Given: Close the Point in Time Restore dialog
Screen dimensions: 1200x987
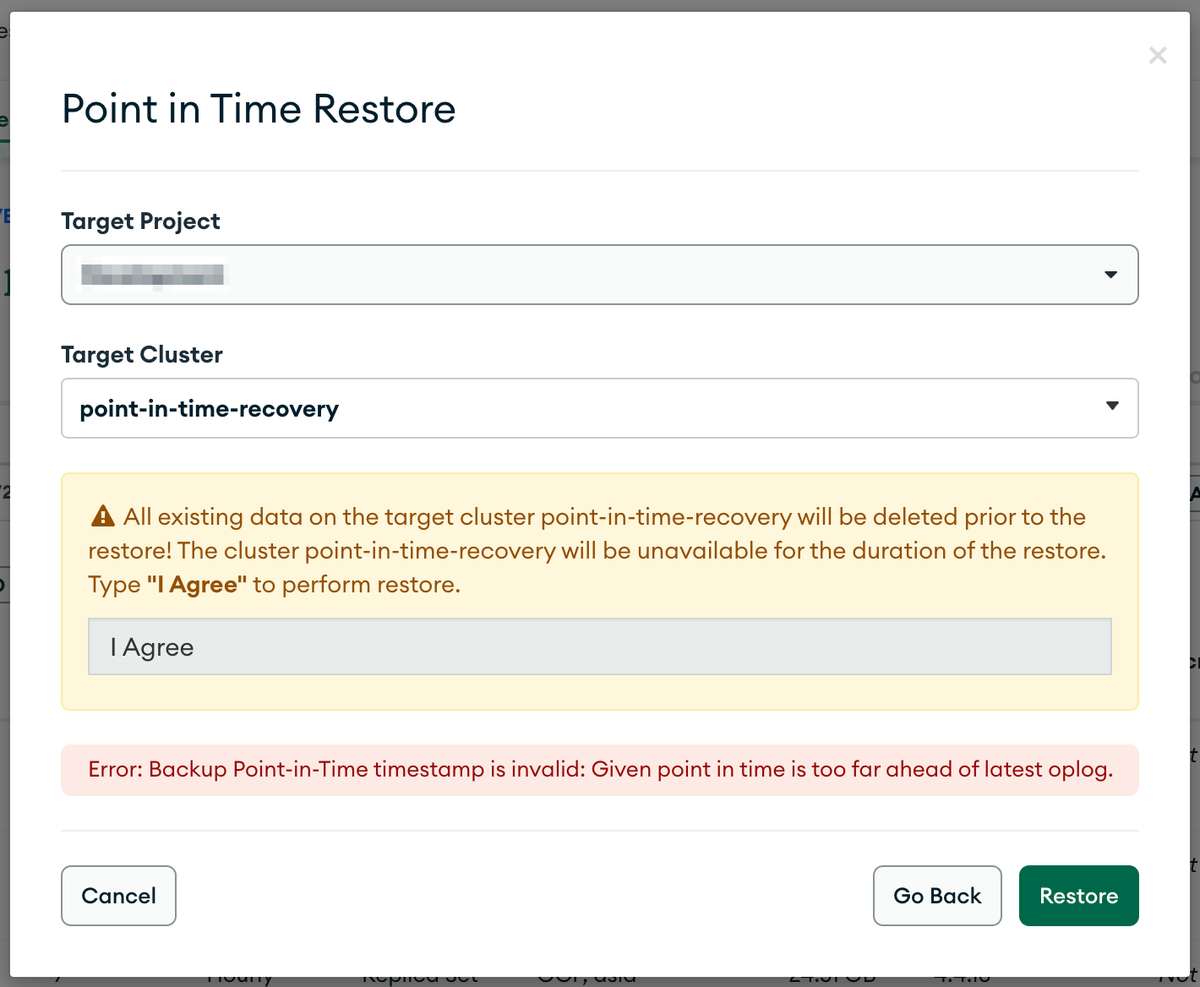Looking at the screenshot, I should (1157, 56).
